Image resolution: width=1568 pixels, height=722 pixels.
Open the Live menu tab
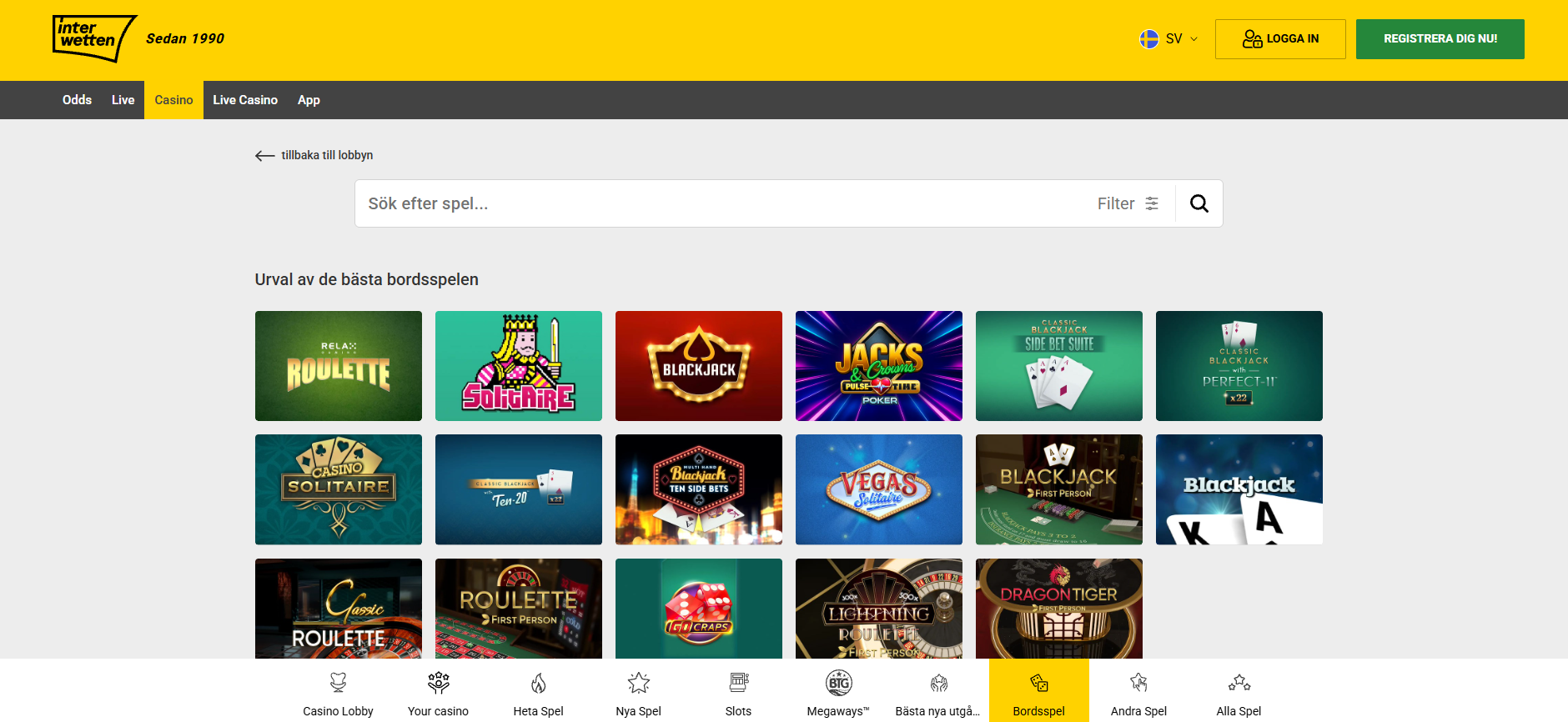tap(123, 100)
